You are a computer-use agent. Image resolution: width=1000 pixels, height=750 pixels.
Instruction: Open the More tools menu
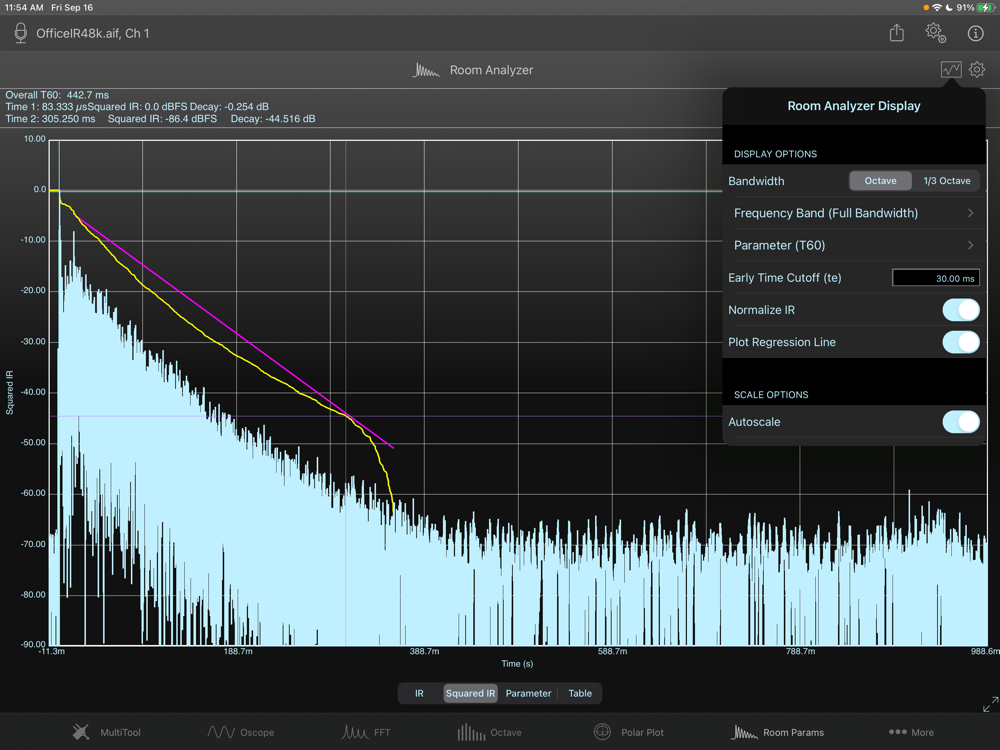point(911,732)
